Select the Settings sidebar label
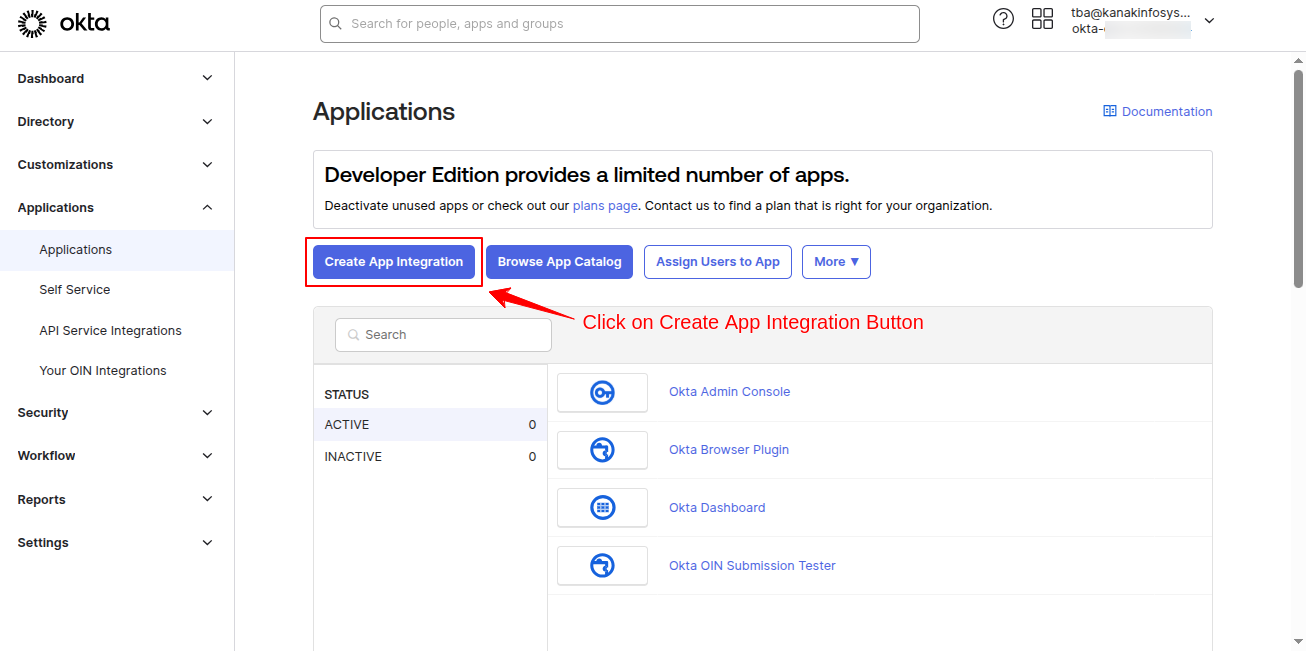 (43, 543)
